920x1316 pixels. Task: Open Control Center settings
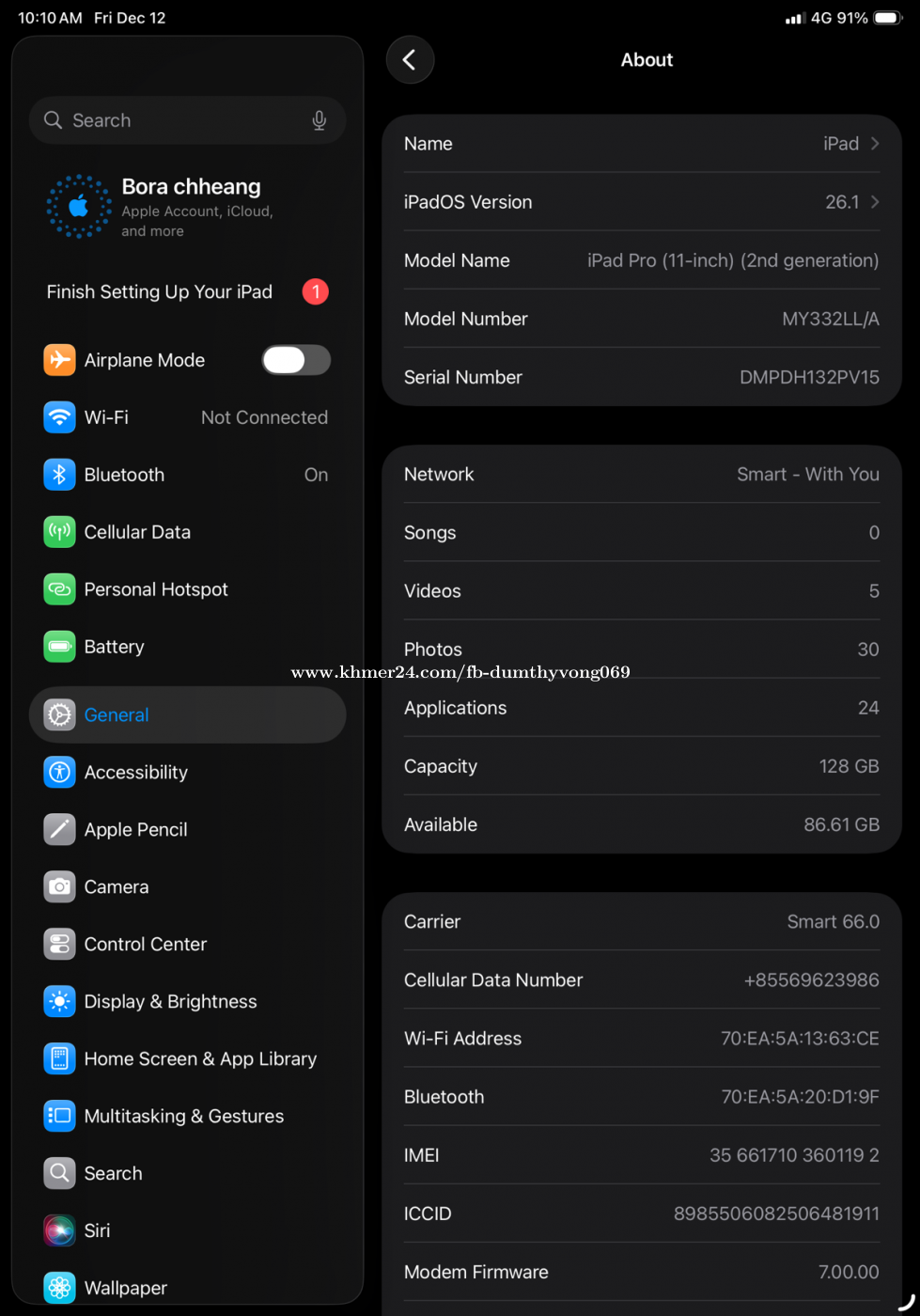(x=146, y=944)
